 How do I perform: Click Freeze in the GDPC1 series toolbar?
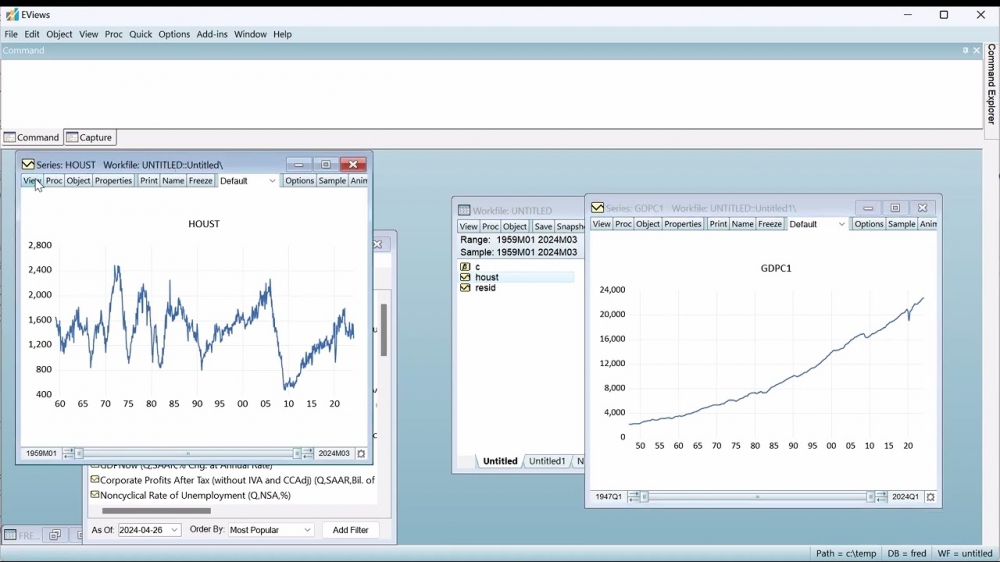(x=770, y=225)
